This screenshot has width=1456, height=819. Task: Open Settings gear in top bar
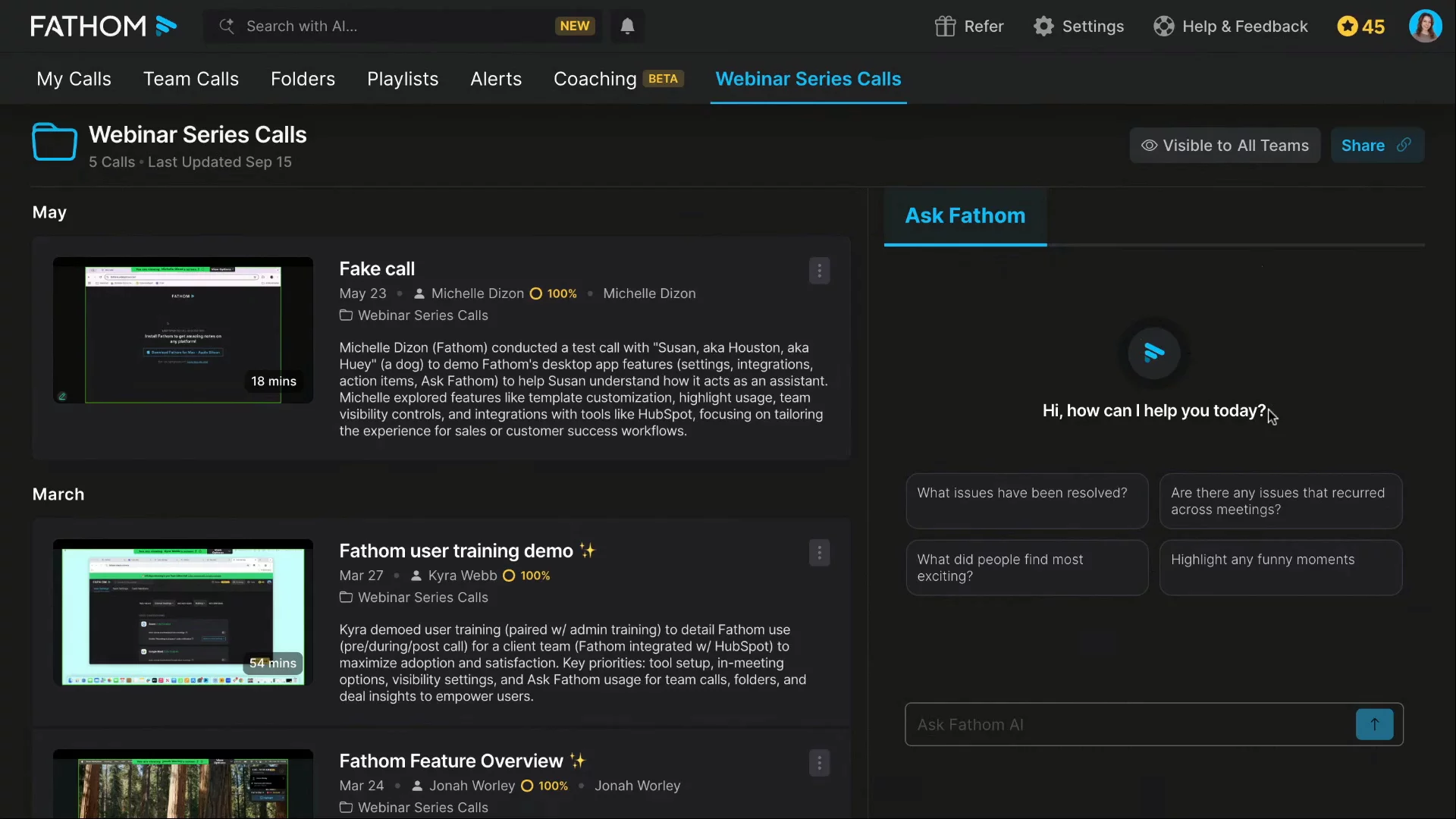(x=1043, y=27)
